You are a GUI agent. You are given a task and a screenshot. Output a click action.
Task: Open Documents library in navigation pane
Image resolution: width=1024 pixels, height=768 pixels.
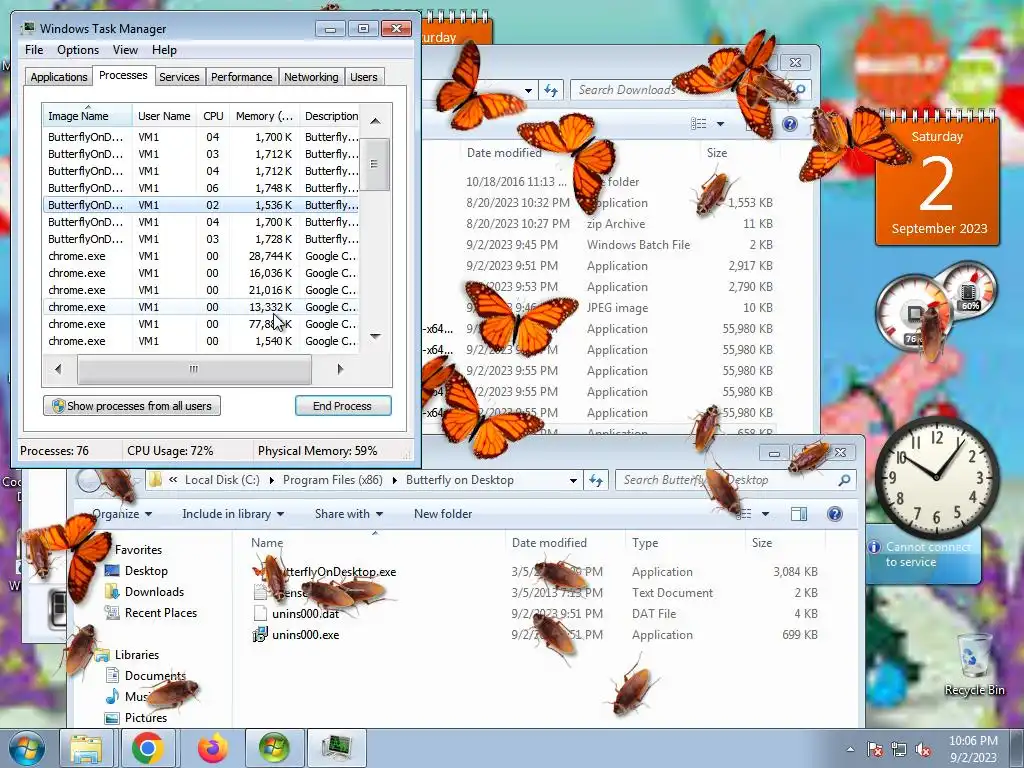click(x=155, y=676)
